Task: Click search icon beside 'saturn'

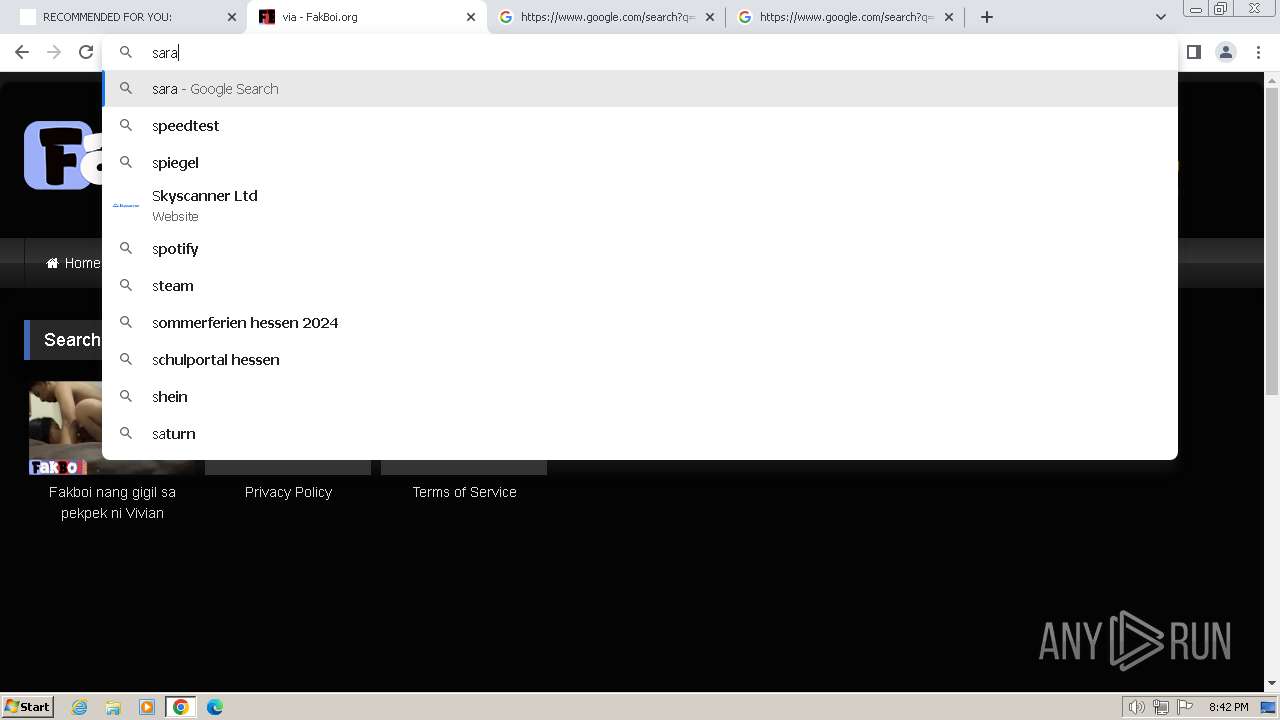Action: click(126, 433)
